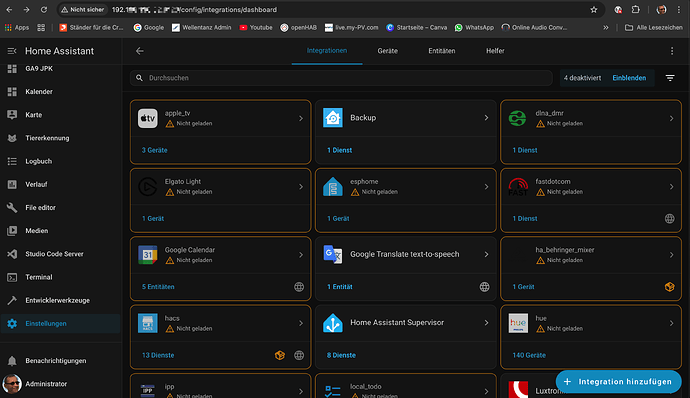The image size is (690, 398).
Task: Click the custom integration box icon on hacs card
Action: (280, 355)
